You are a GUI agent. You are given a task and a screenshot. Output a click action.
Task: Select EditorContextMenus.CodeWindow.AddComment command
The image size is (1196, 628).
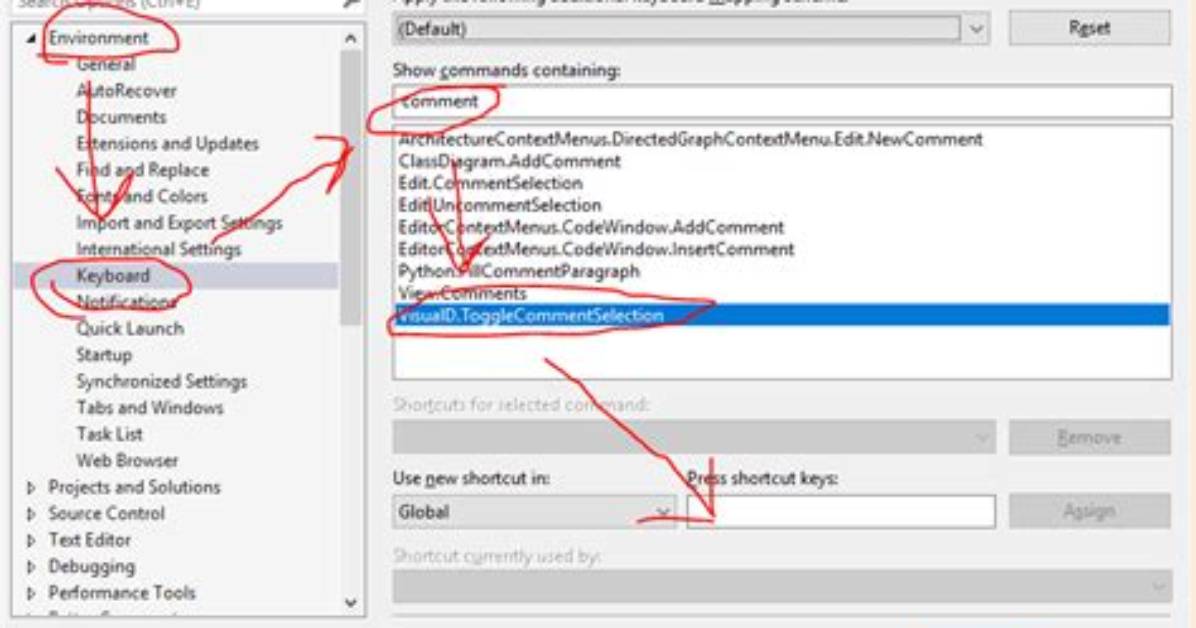click(x=590, y=228)
